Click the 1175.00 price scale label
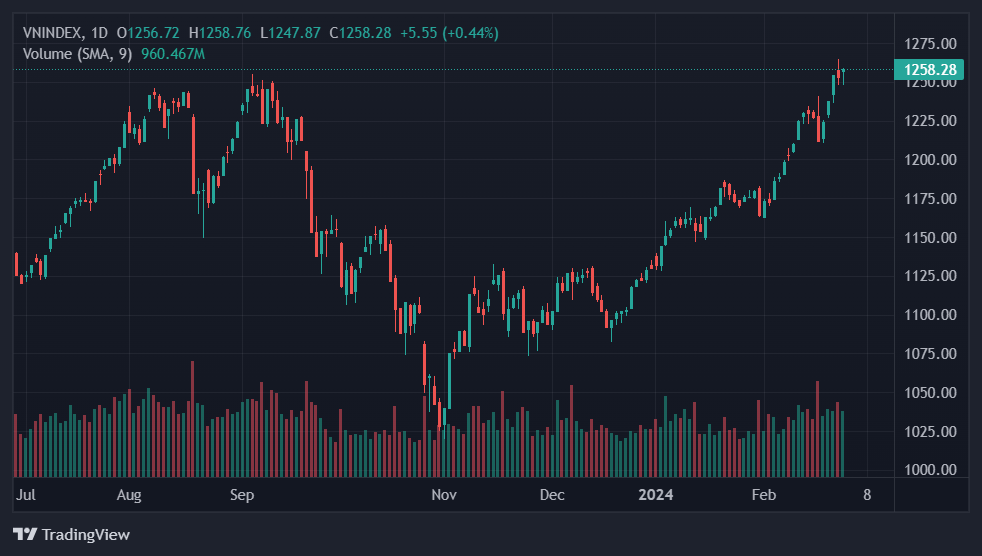 coord(931,198)
